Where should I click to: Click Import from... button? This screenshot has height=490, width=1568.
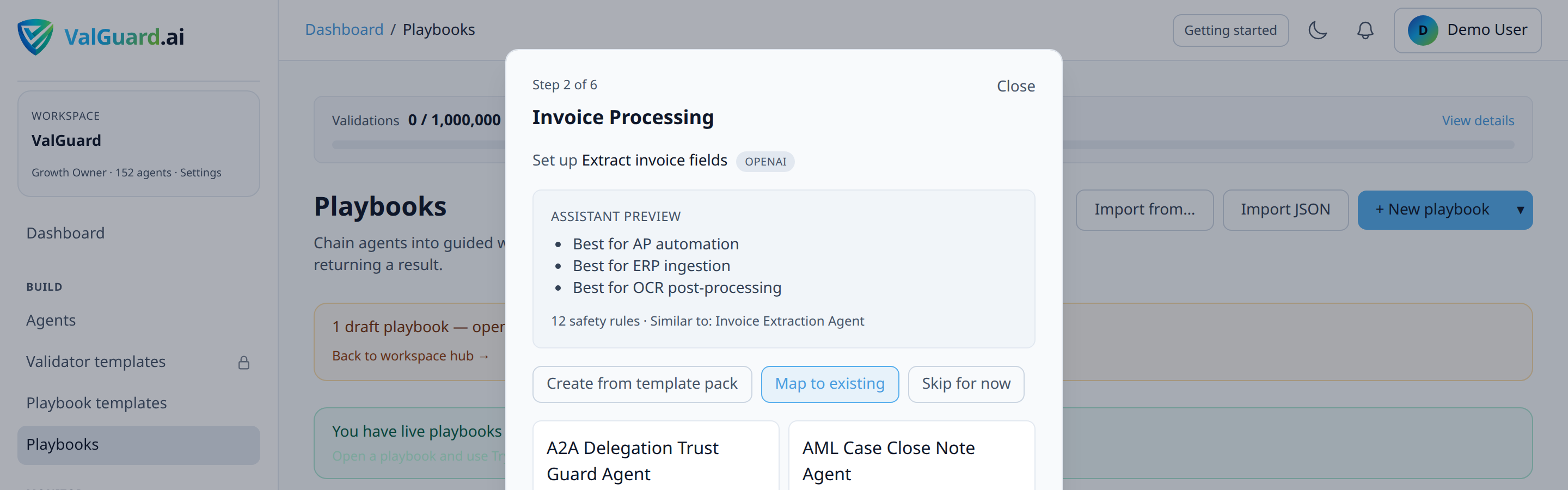pos(1144,210)
